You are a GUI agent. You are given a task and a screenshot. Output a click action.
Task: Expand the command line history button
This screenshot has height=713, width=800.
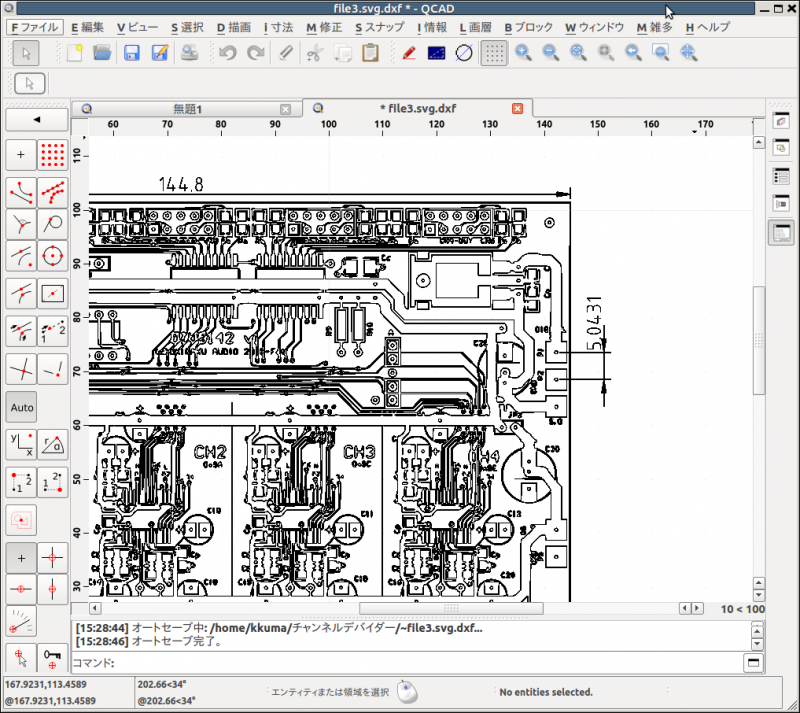click(752, 663)
